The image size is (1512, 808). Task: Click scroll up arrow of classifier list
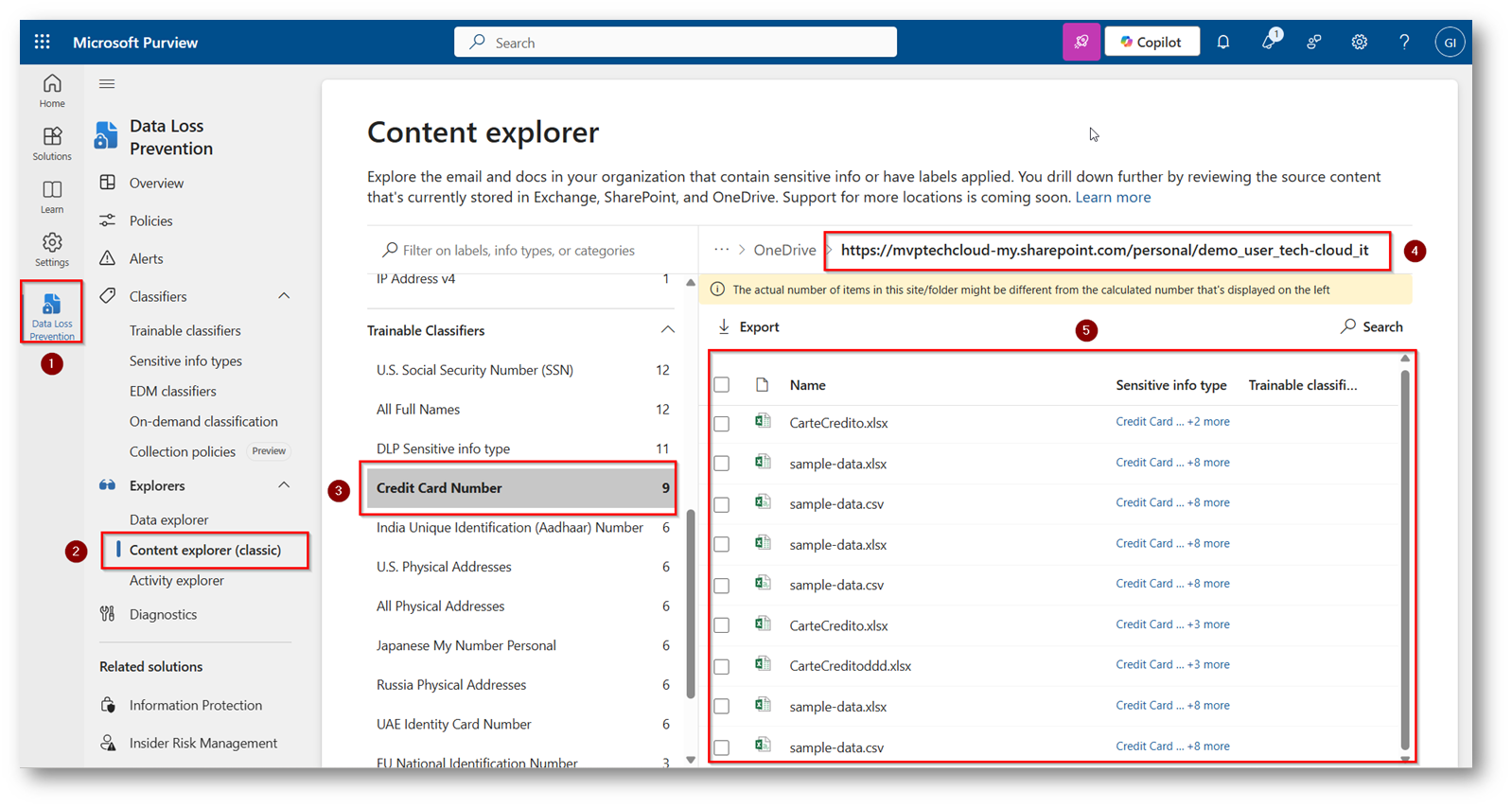coord(691,282)
